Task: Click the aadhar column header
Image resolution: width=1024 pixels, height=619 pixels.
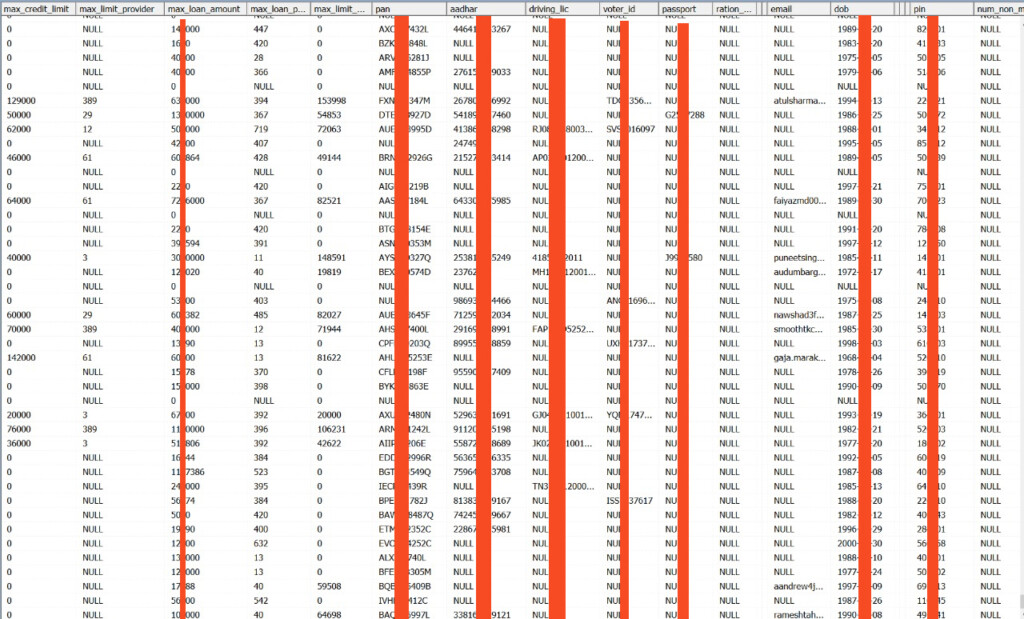Action: [x=486, y=9]
